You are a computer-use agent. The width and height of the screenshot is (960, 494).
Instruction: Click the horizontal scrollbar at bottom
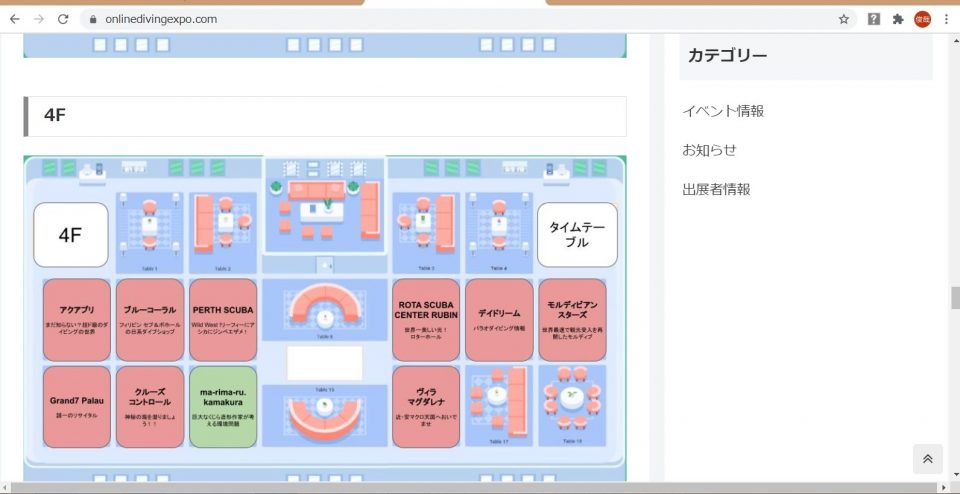[474, 488]
